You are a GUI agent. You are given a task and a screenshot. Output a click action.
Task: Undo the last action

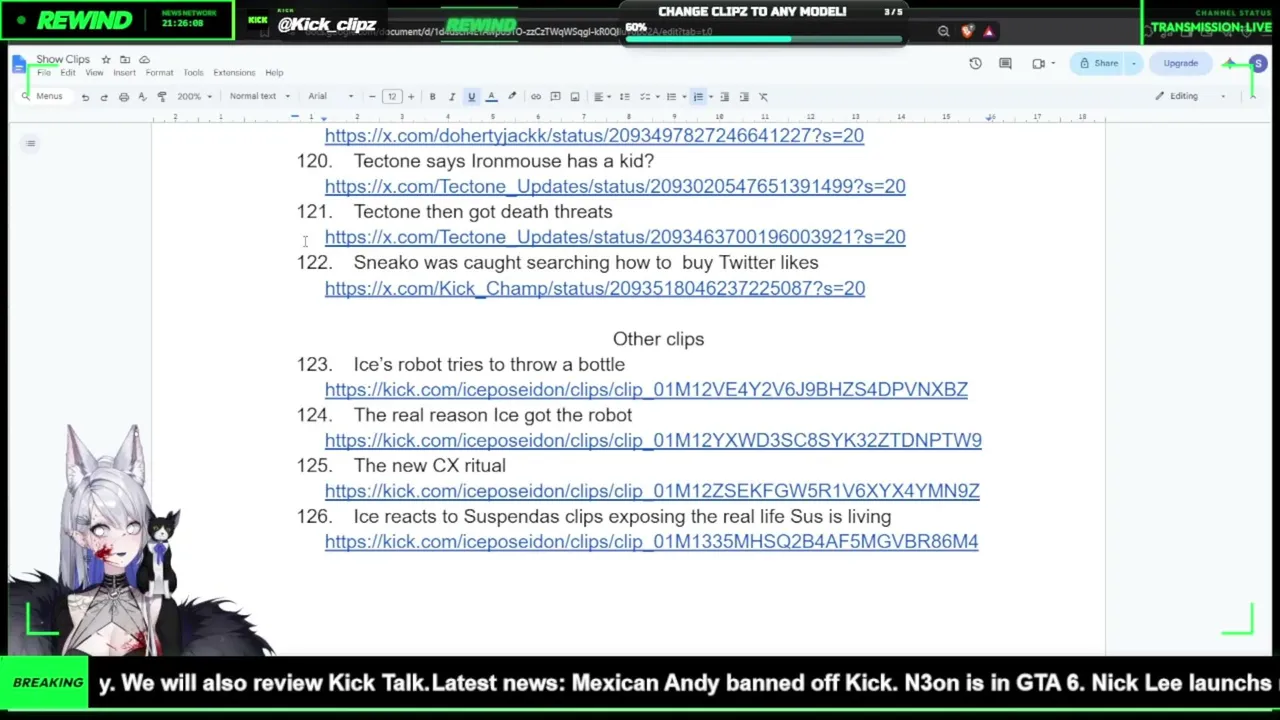coord(85,97)
